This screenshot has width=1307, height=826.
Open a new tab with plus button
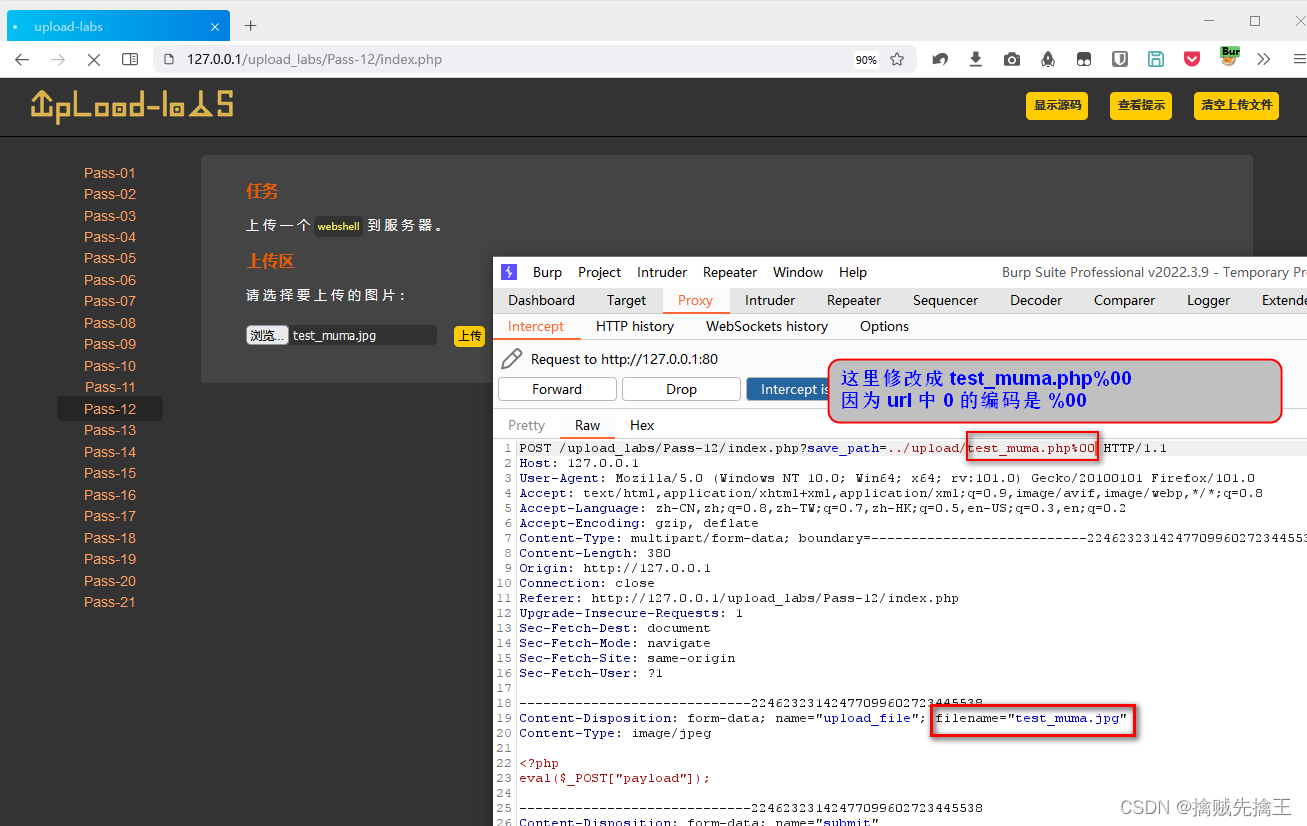[x=251, y=25]
